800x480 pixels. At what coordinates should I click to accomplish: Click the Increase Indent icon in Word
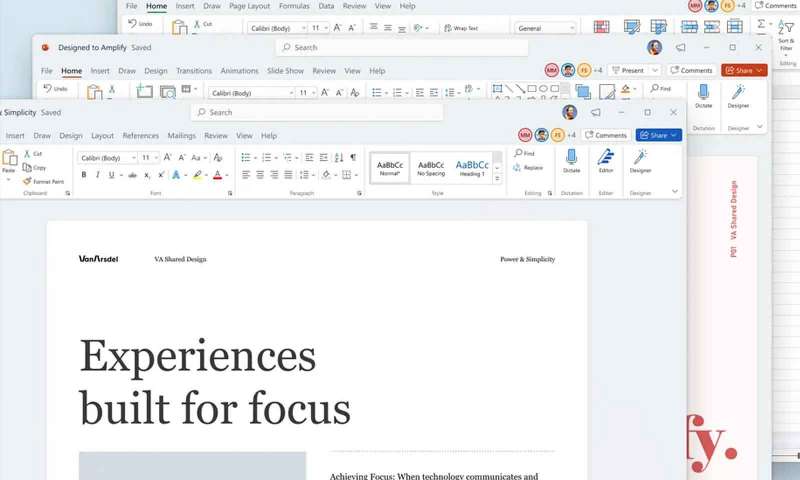click(x=323, y=158)
